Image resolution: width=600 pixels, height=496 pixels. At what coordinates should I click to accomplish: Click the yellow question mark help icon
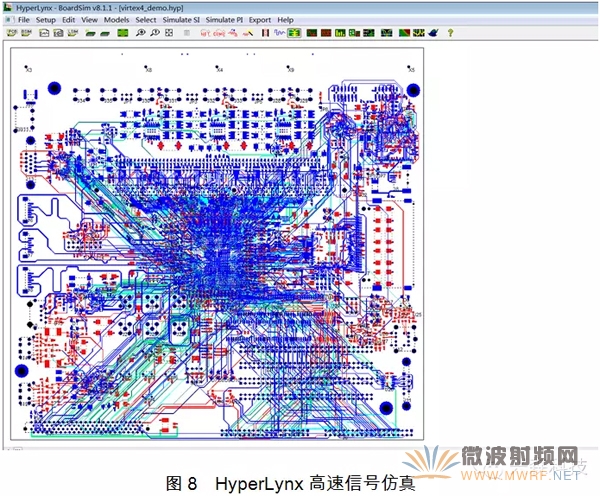[x=450, y=33]
